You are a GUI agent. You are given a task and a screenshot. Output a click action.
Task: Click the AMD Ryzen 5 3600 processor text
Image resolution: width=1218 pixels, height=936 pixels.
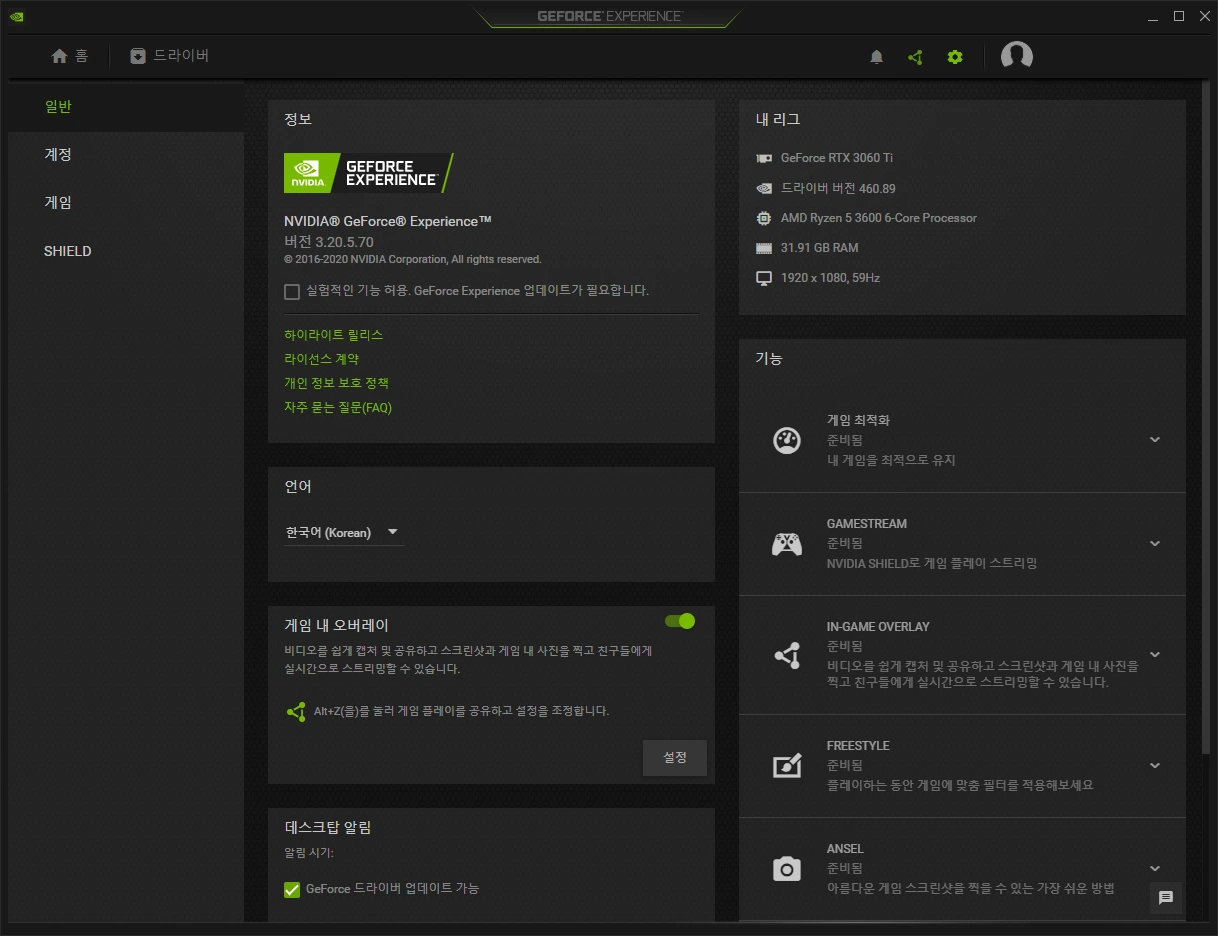click(x=879, y=218)
